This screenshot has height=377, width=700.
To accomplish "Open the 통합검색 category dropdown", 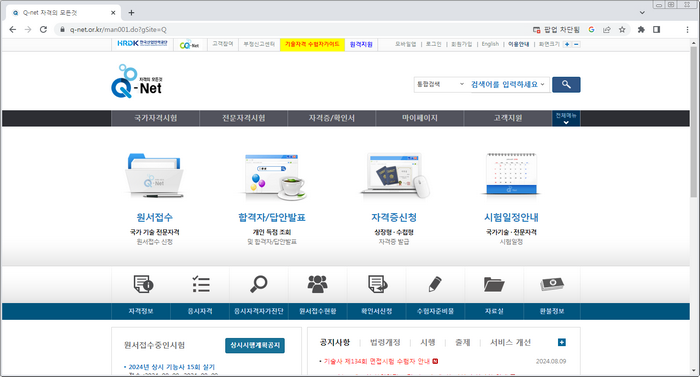I will pyautogui.click(x=440, y=84).
